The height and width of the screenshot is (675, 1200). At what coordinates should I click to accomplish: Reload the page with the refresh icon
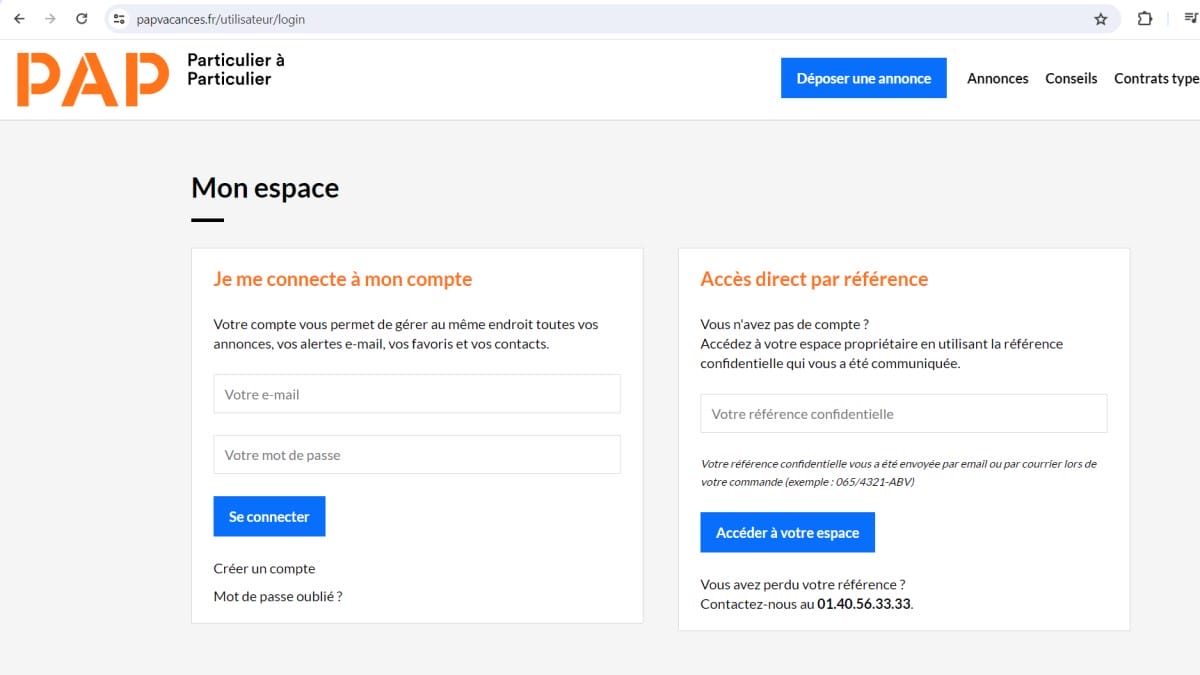(x=82, y=19)
